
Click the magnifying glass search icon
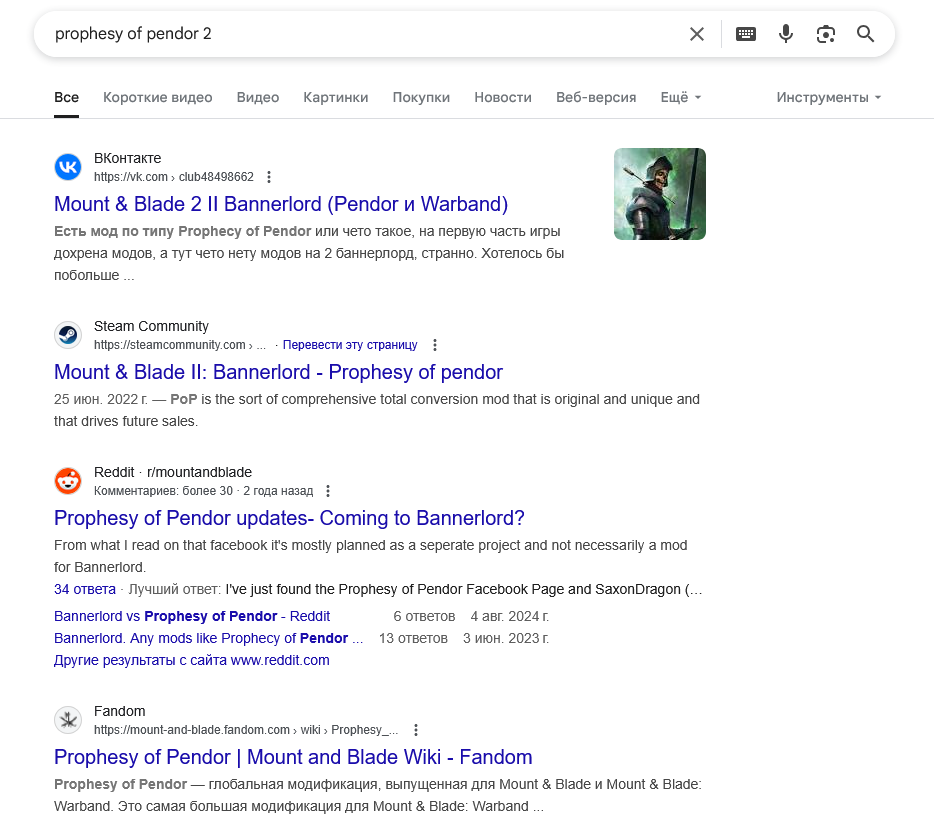coord(865,34)
